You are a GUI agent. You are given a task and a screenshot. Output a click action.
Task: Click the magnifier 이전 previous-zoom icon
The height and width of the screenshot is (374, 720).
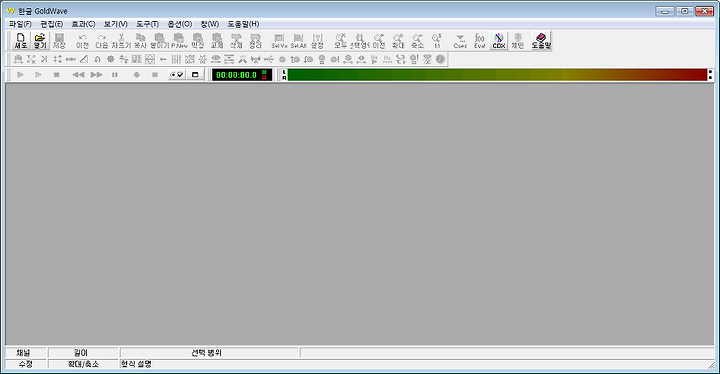[x=379, y=41]
